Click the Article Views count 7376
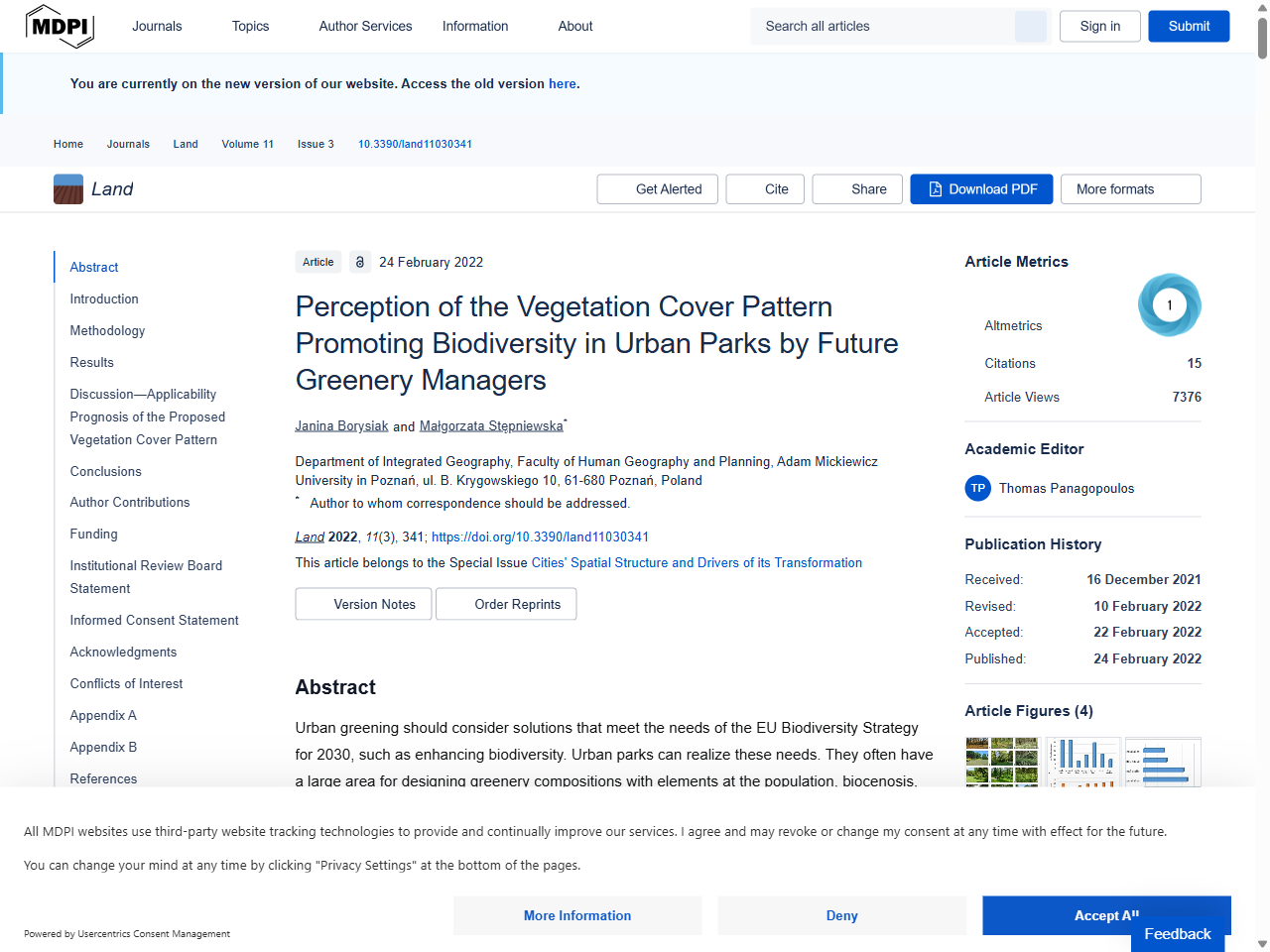The width and height of the screenshot is (1270, 952). point(1187,397)
